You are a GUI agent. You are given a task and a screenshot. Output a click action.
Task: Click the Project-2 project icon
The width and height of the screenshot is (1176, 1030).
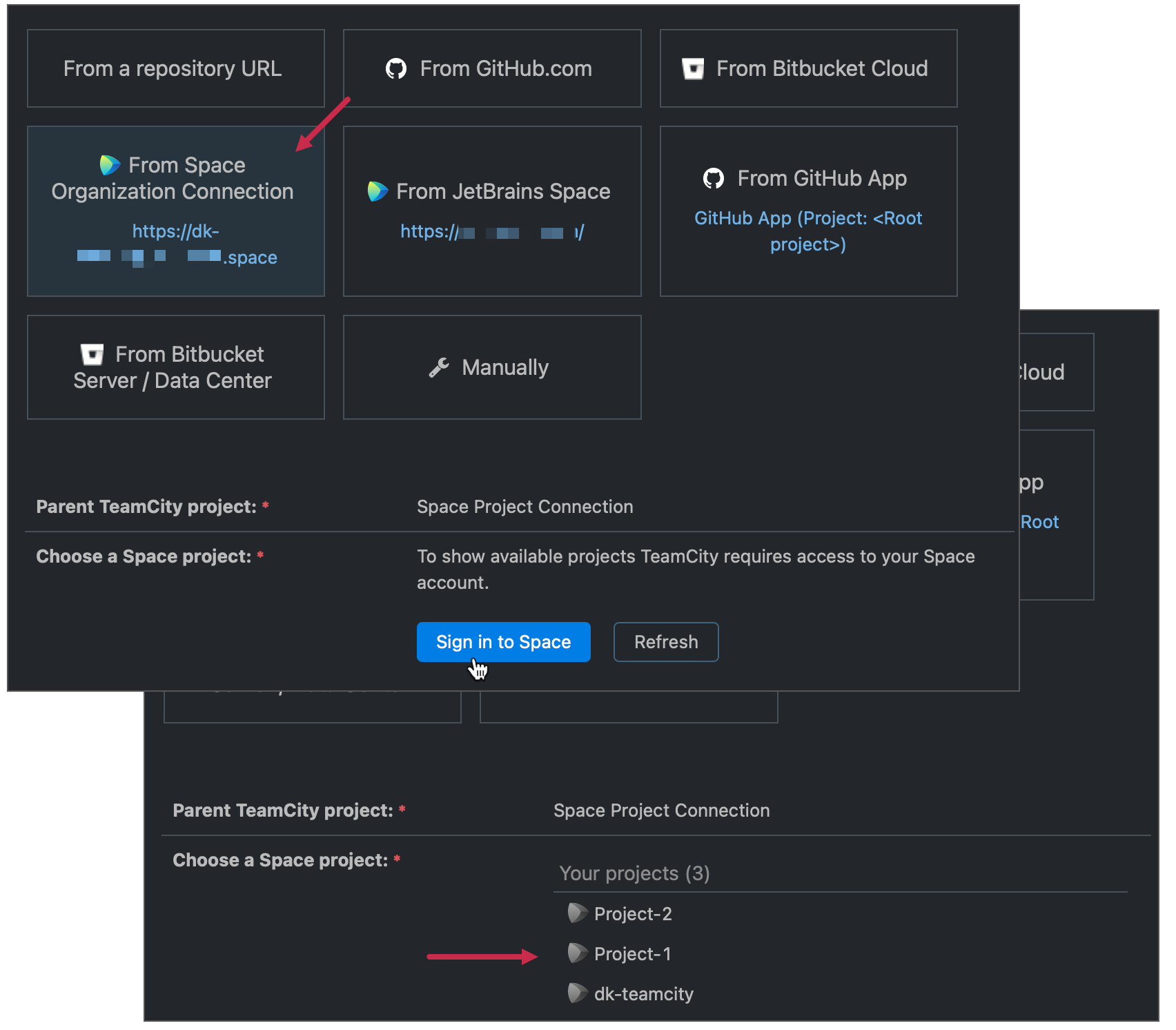click(577, 913)
